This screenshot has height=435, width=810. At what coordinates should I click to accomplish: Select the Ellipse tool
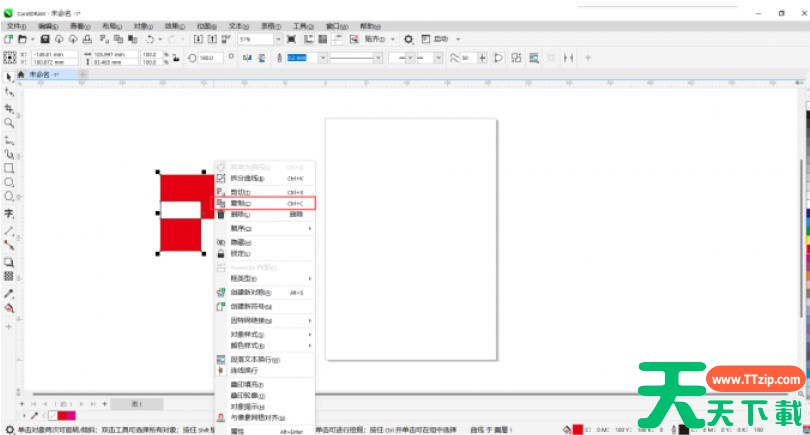[8, 183]
